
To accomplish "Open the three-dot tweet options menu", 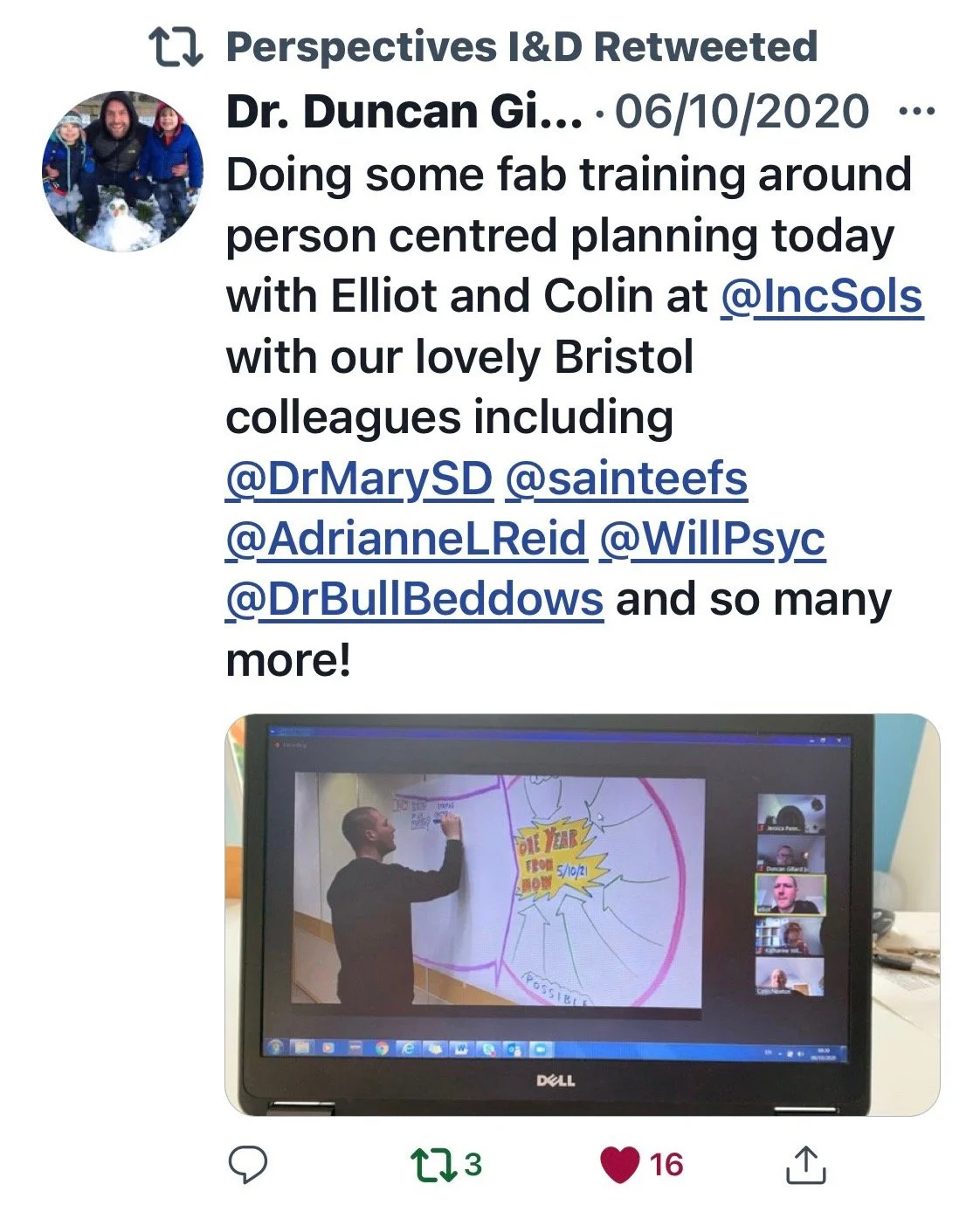I will pyautogui.click(x=917, y=112).
